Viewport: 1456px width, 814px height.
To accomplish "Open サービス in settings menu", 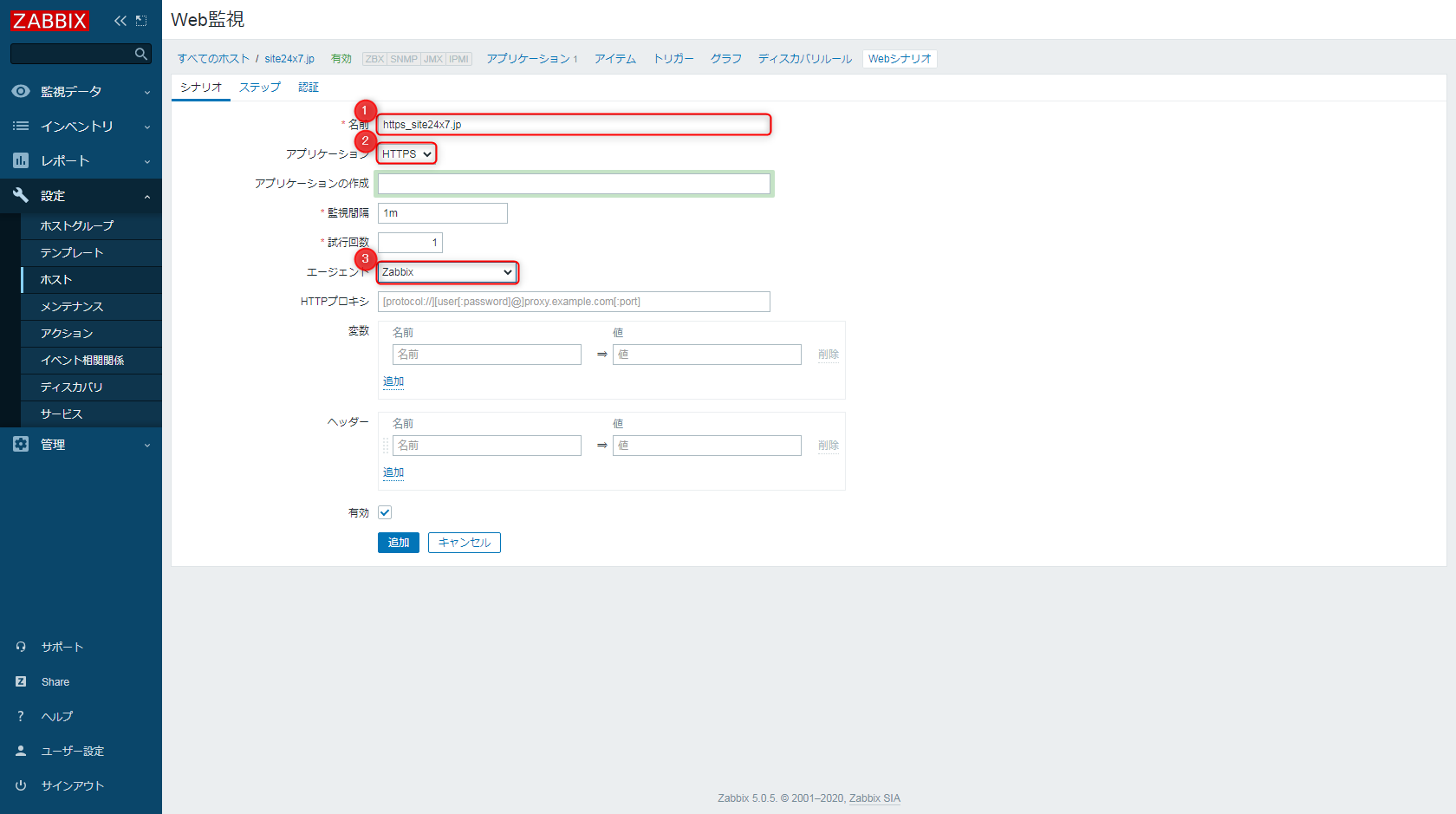I will tap(91, 414).
